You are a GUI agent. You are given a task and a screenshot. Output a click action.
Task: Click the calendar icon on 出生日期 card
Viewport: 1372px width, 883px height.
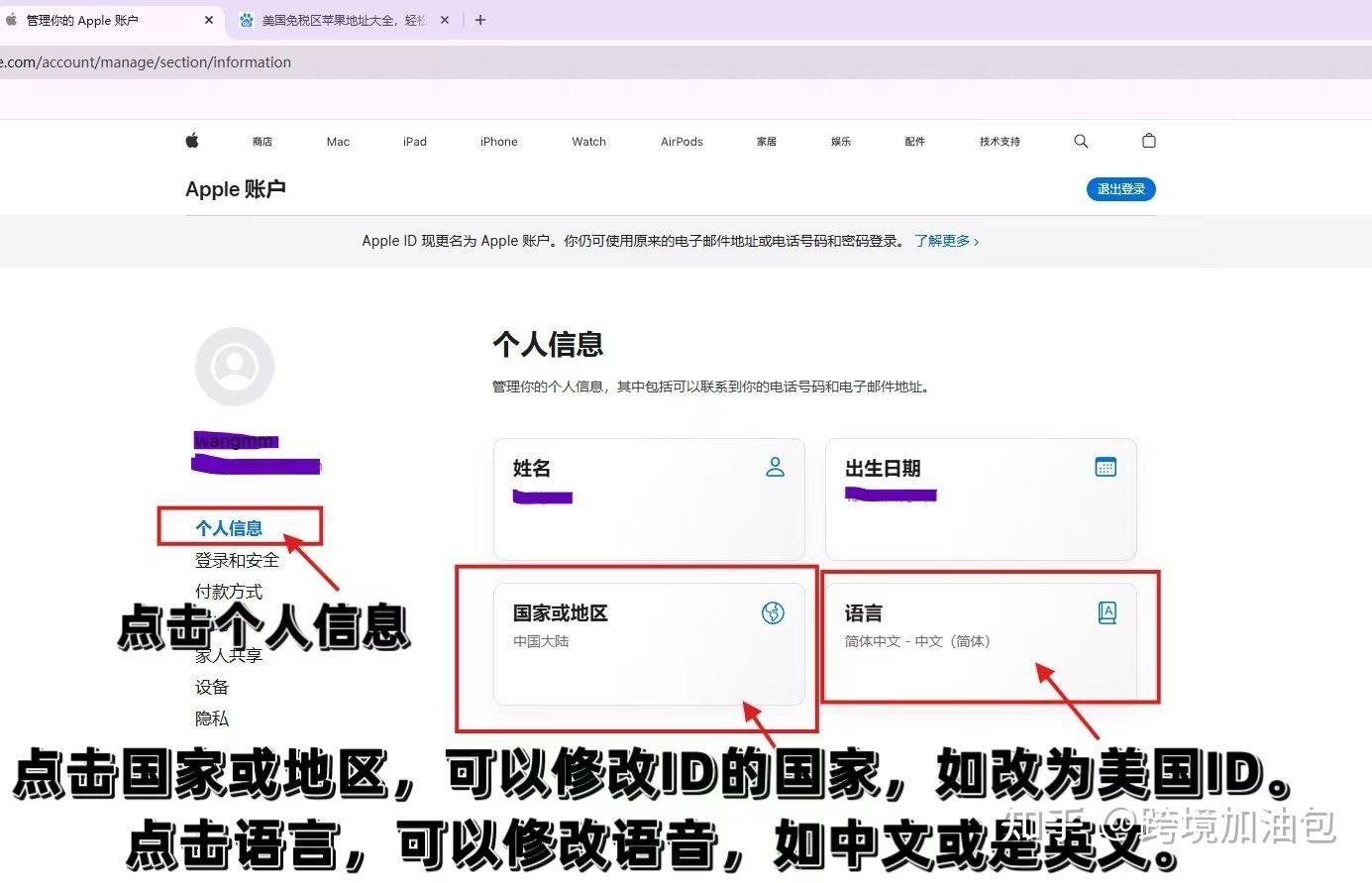[1106, 467]
